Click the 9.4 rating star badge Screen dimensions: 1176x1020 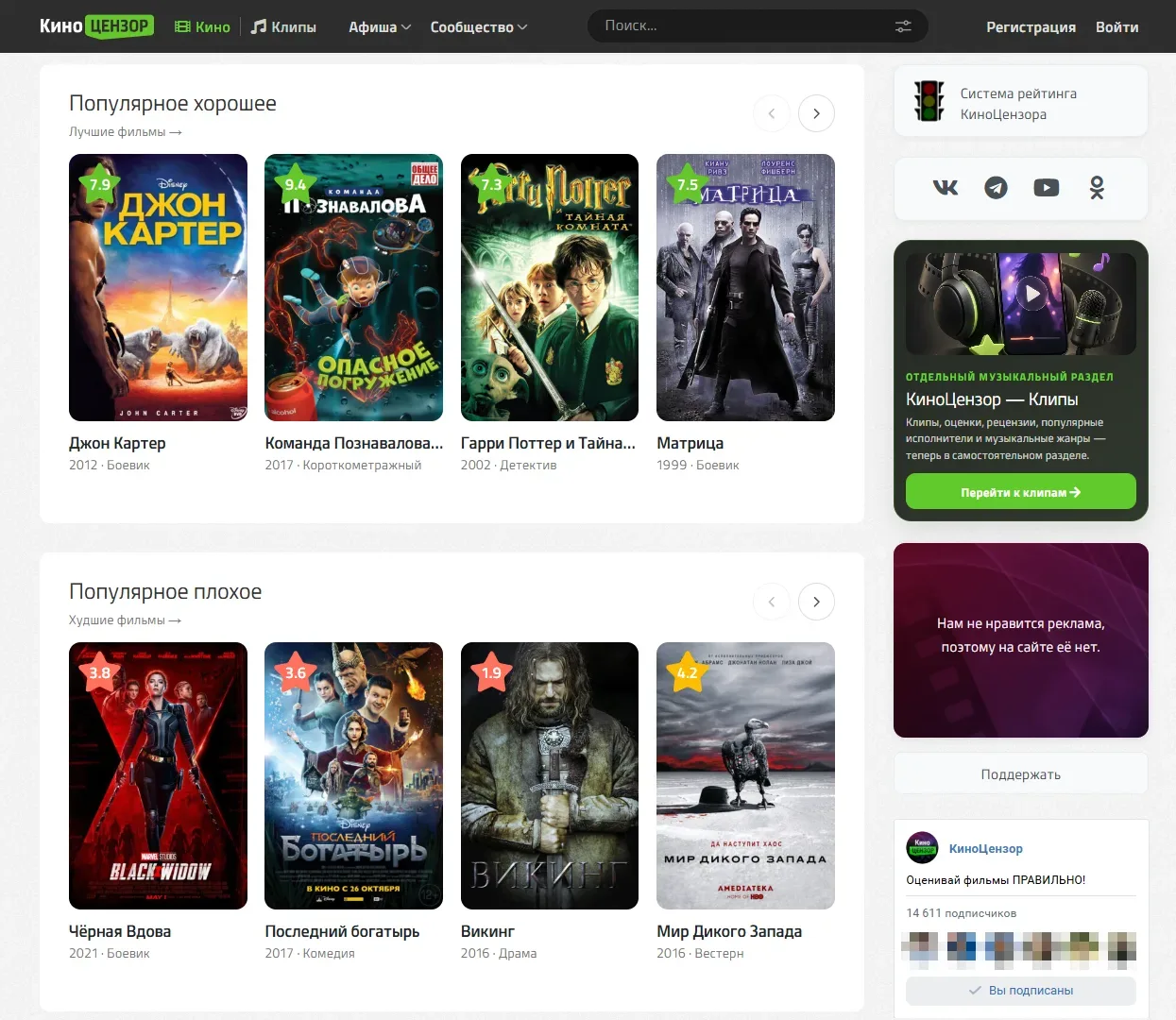(x=296, y=184)
